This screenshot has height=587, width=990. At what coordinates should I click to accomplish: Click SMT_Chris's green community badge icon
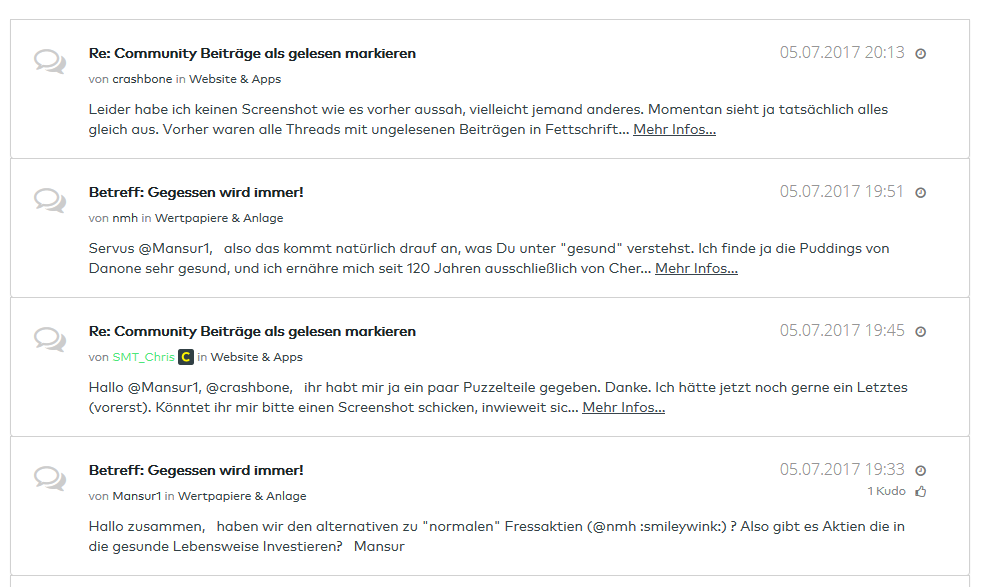(185, 356)
